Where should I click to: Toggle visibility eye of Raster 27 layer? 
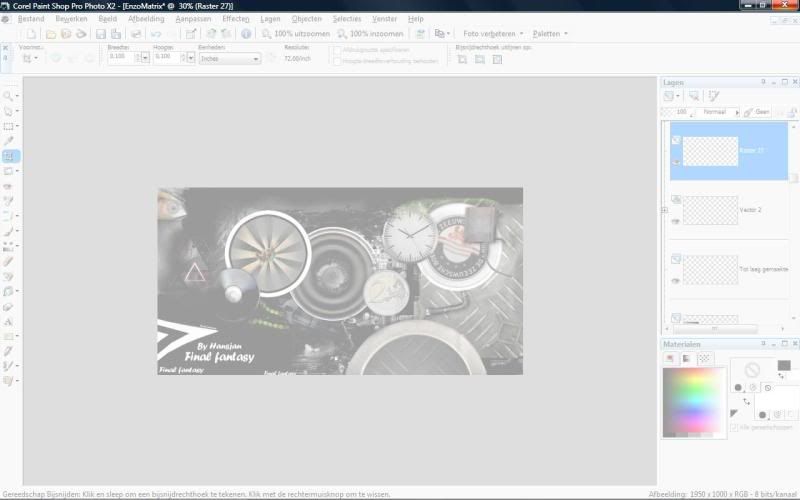(676, 162)
